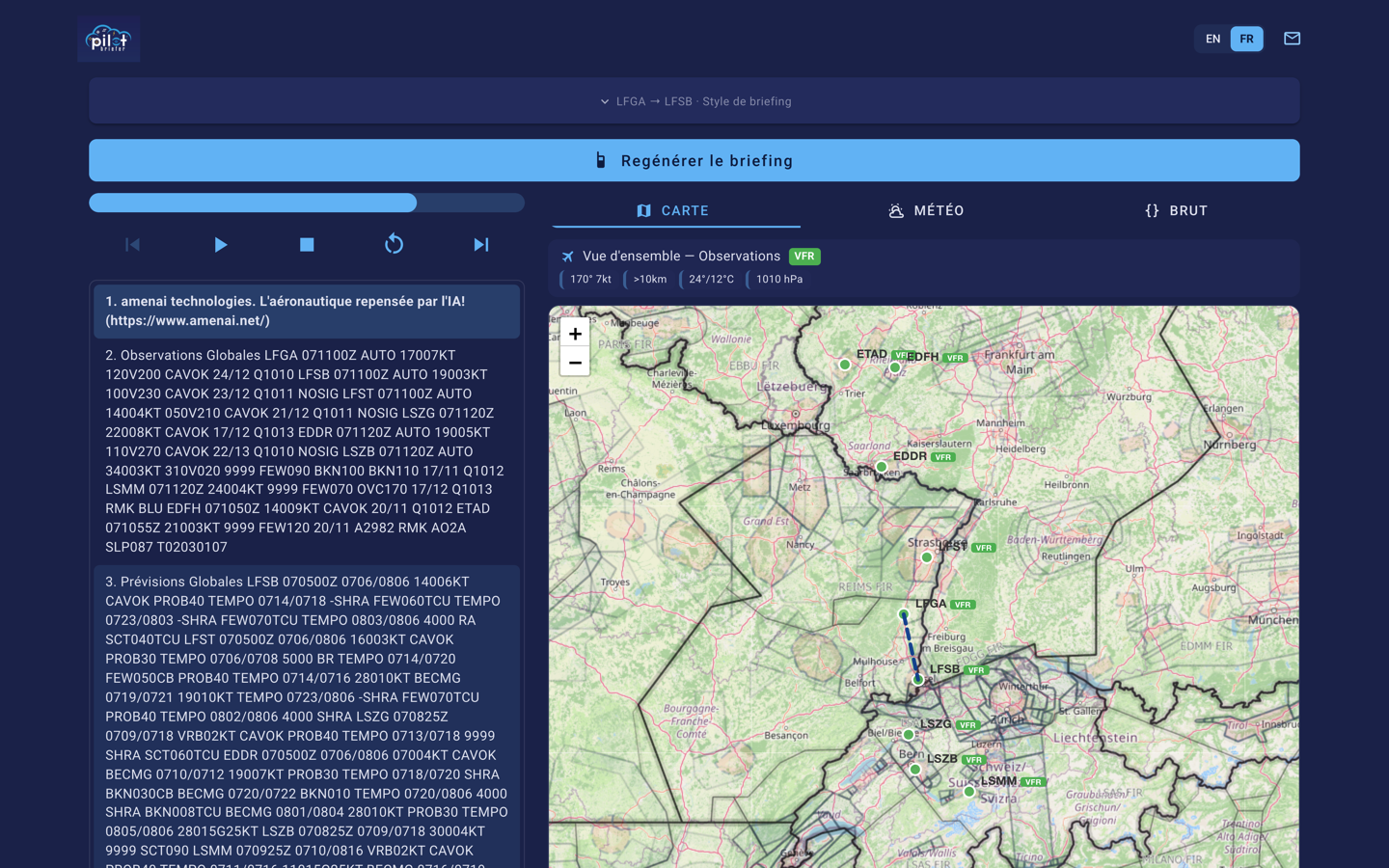Zoom in on the map

click(575, 334)
